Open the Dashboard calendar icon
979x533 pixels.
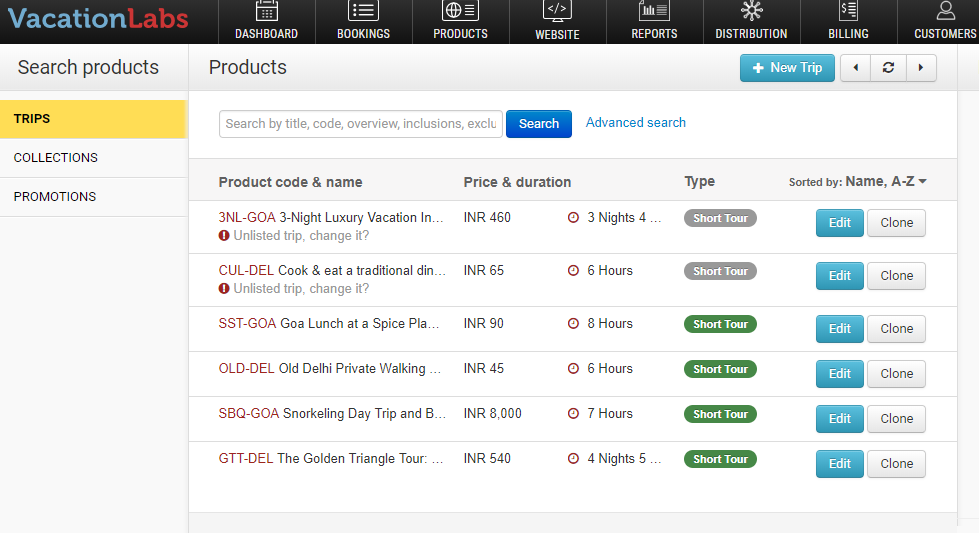point(266,11)
